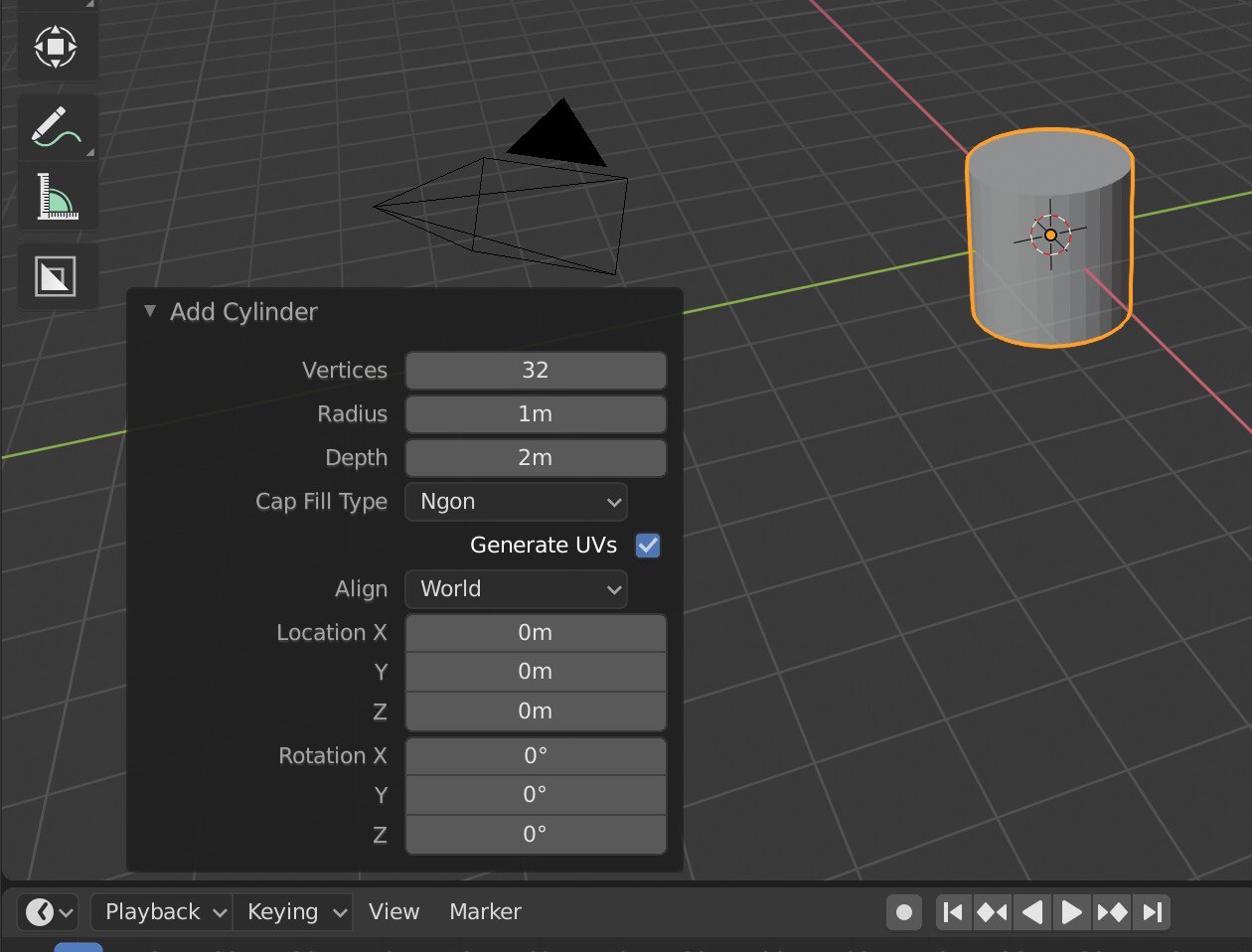This screenshot has height=952, width=1252.
Task: Open the Marker menu
Action: 485,912
